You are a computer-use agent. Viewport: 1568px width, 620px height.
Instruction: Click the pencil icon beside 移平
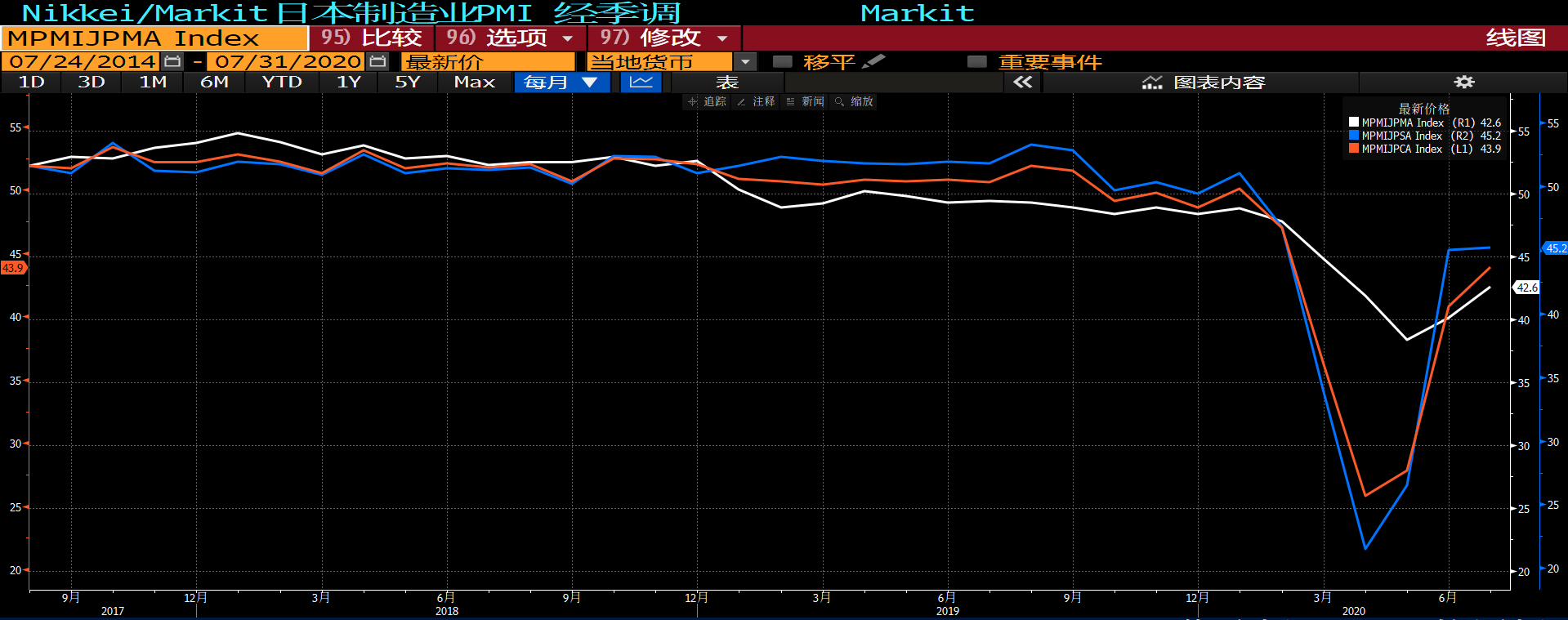click(x=873, y=61)
